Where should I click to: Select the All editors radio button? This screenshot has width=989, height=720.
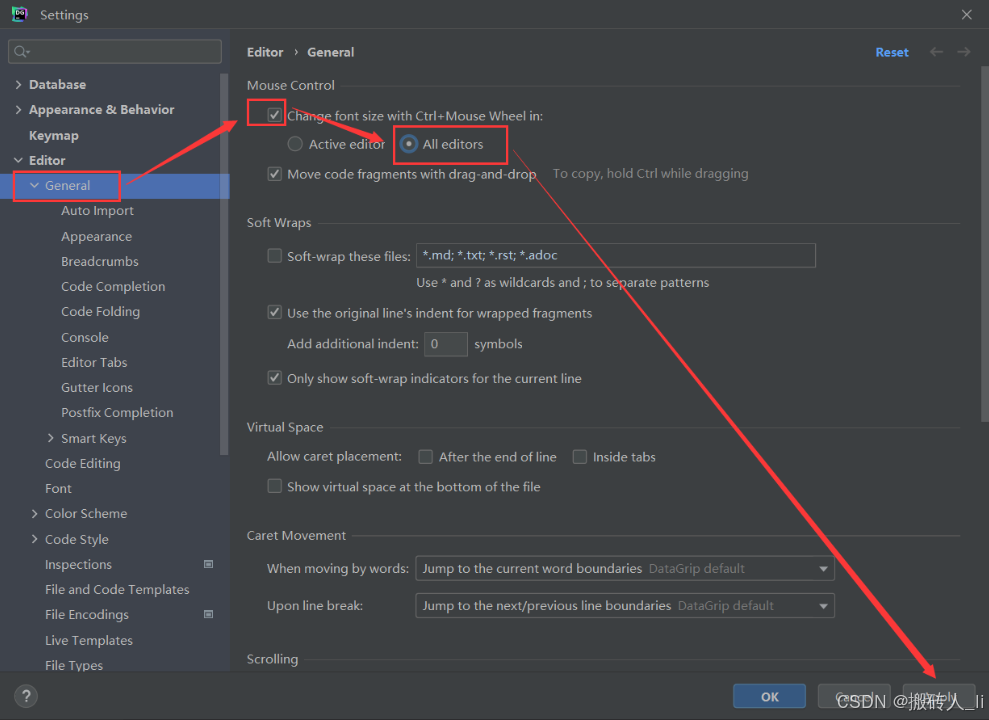(409, 144)
